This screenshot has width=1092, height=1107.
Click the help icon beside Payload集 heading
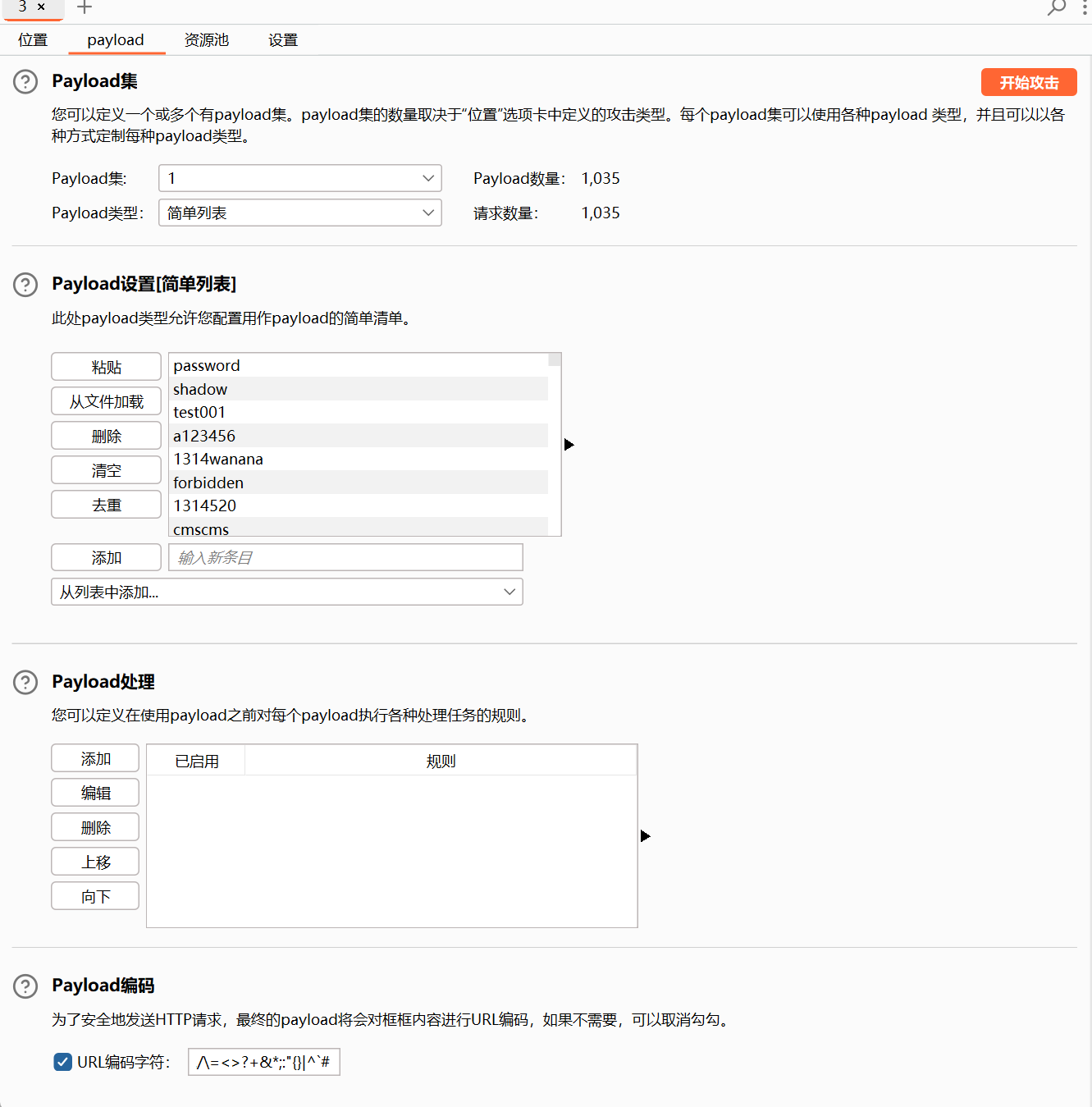(x=25, y=81)
